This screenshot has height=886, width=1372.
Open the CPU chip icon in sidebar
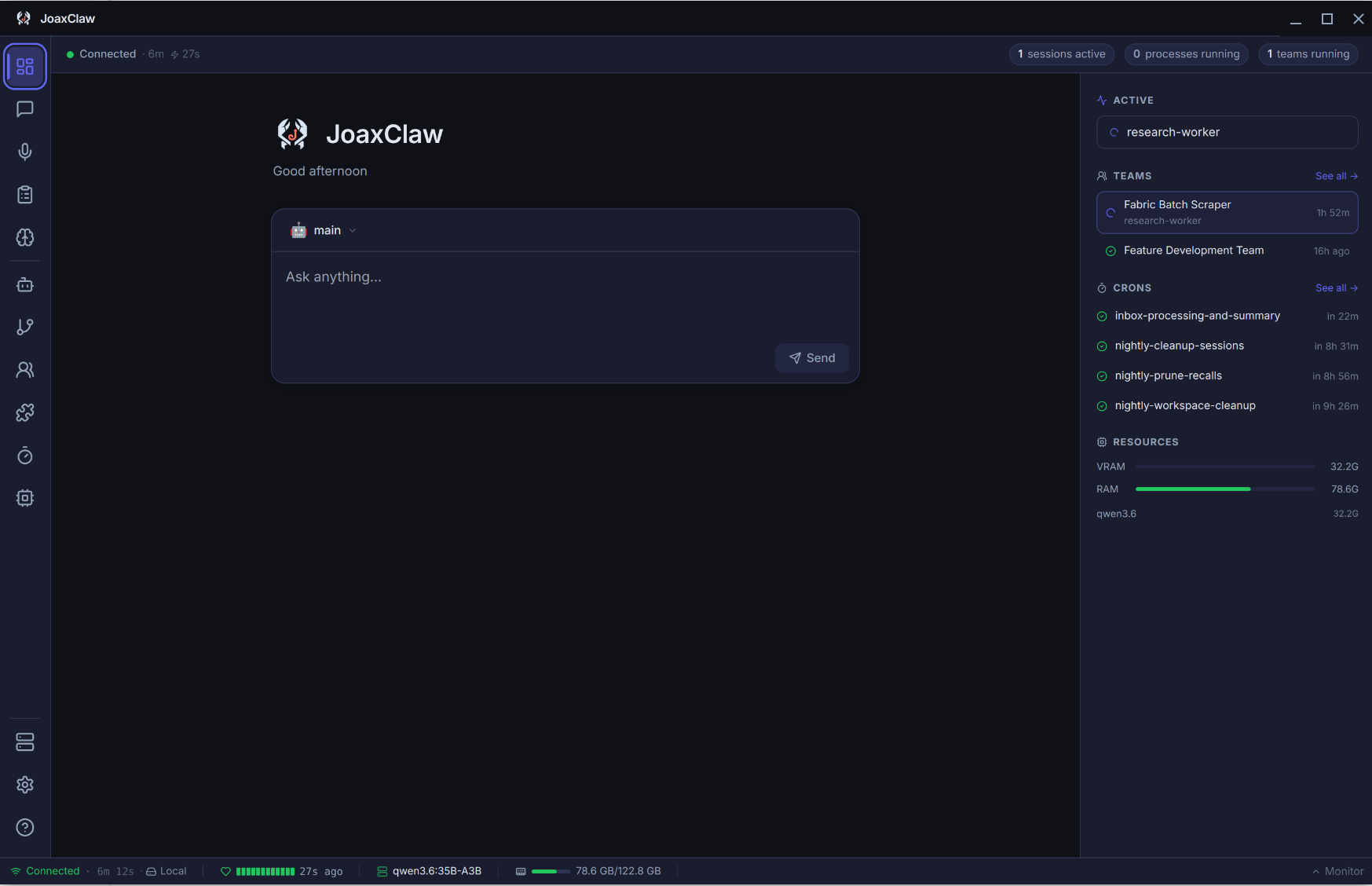tap(25, 498)
